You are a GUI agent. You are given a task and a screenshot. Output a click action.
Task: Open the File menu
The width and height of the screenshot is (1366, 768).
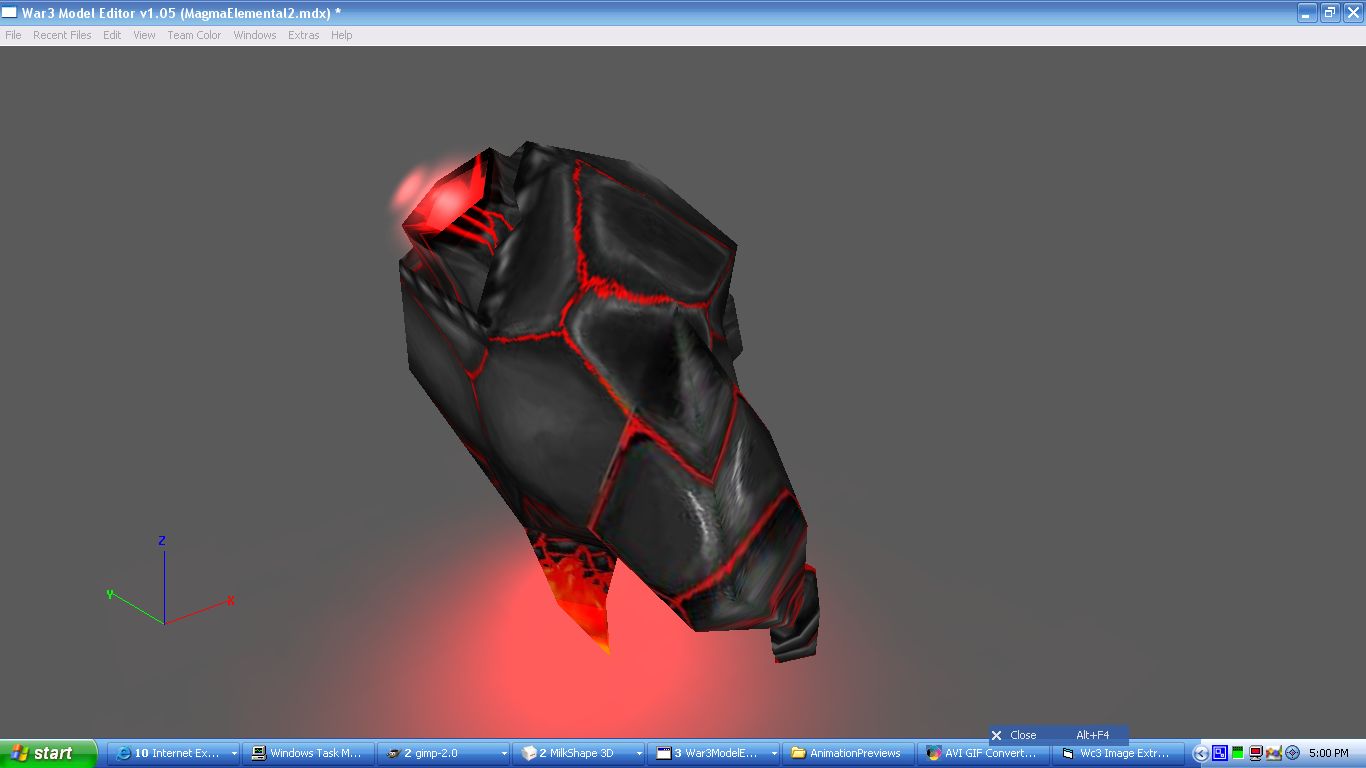click(x=13, y=35)
